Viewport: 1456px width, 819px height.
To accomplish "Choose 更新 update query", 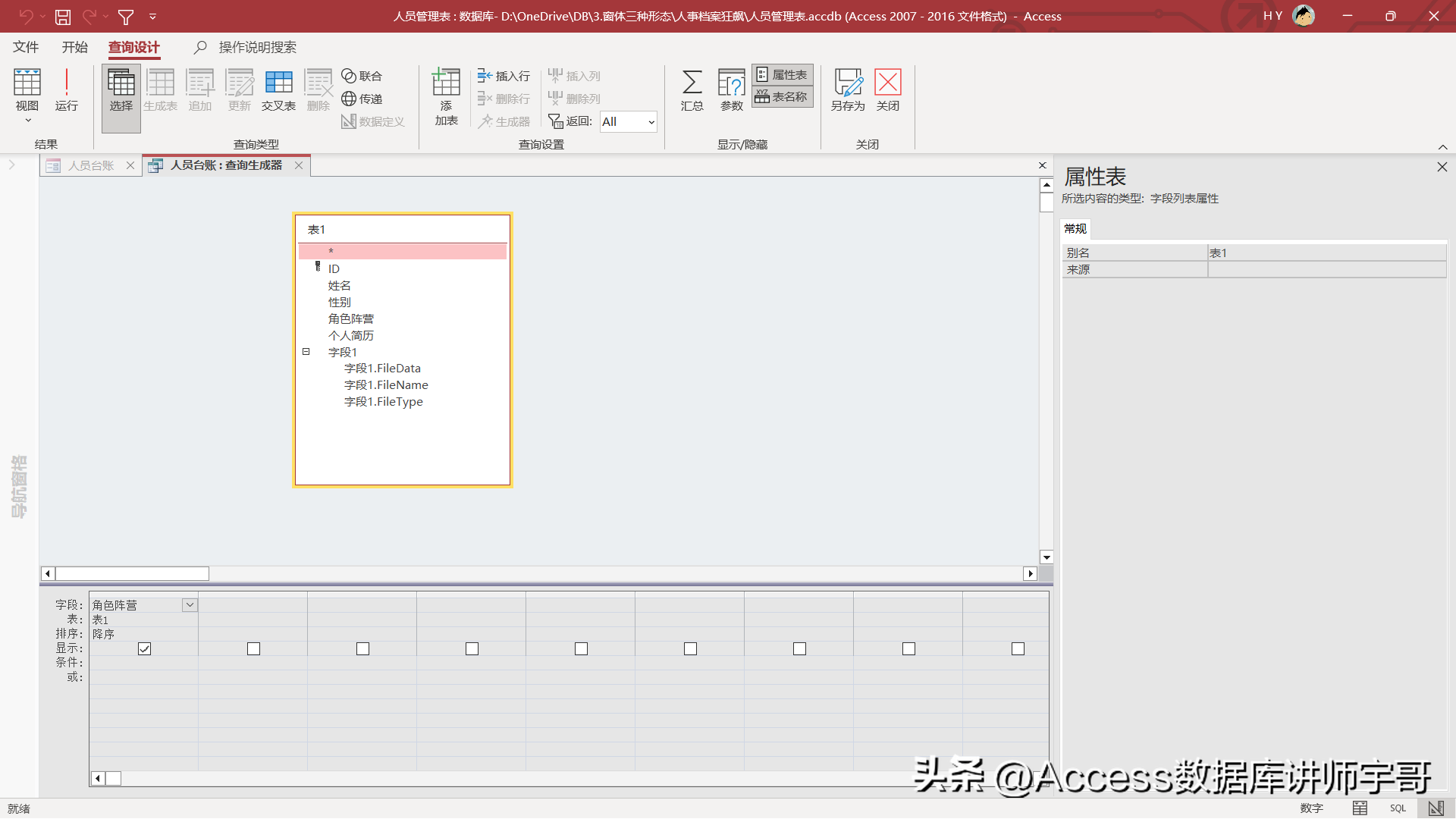I will coord(240,89).
